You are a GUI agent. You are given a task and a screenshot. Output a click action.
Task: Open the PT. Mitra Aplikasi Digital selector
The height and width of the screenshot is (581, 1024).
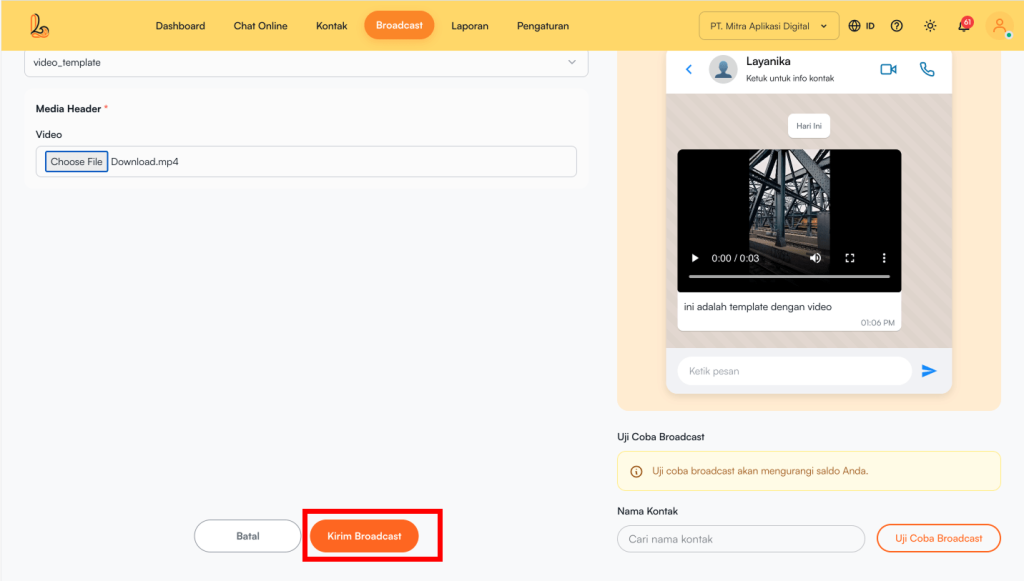click(x=768, y=26)
